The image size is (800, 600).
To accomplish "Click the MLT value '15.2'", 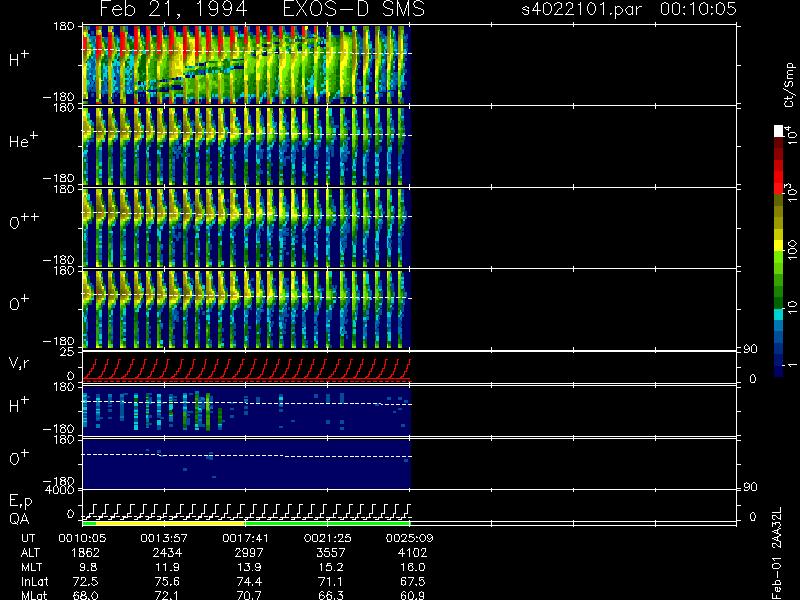I will tap(331, 567).
